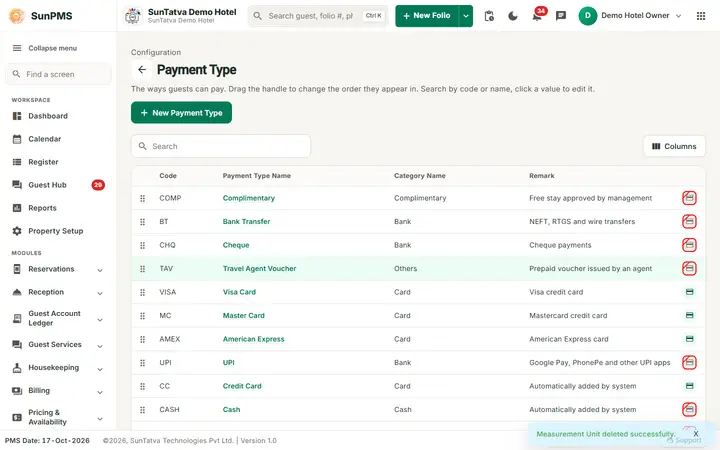This screenshot has width=720, height=450.
Task: Click the row action icon for UPI
Action: 689,362
